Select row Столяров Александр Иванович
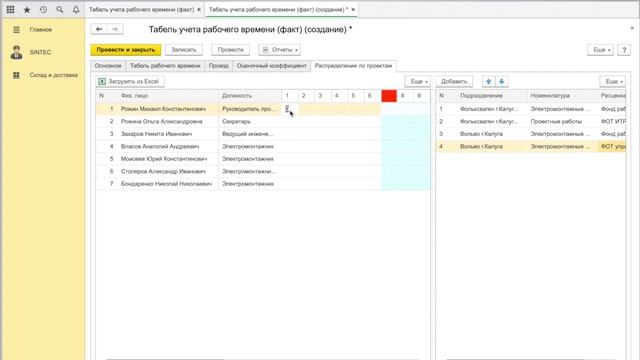 263,171
